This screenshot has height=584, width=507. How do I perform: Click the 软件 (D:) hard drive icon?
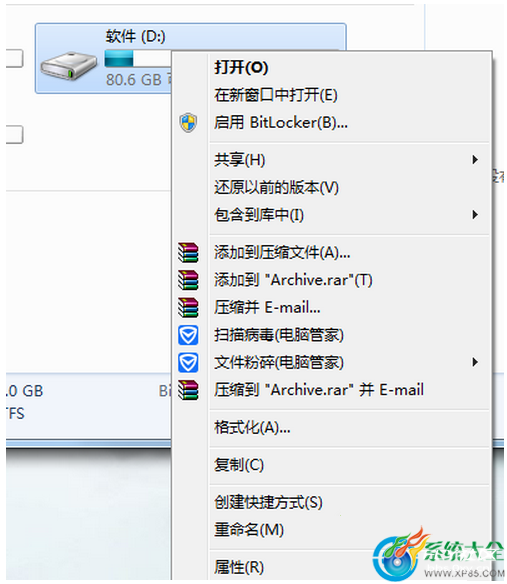point(69,66)
